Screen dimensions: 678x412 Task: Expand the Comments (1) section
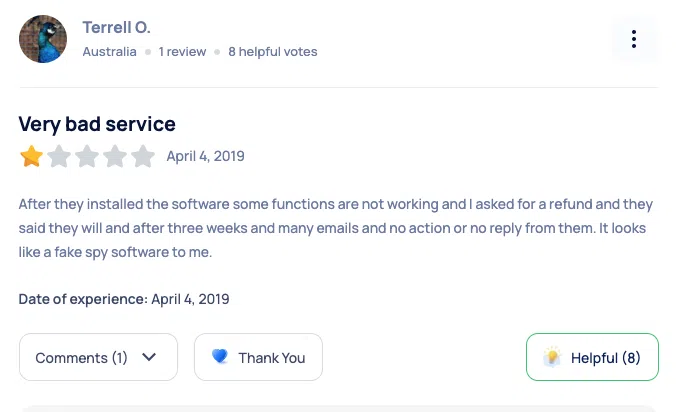[x=81, y=357]
